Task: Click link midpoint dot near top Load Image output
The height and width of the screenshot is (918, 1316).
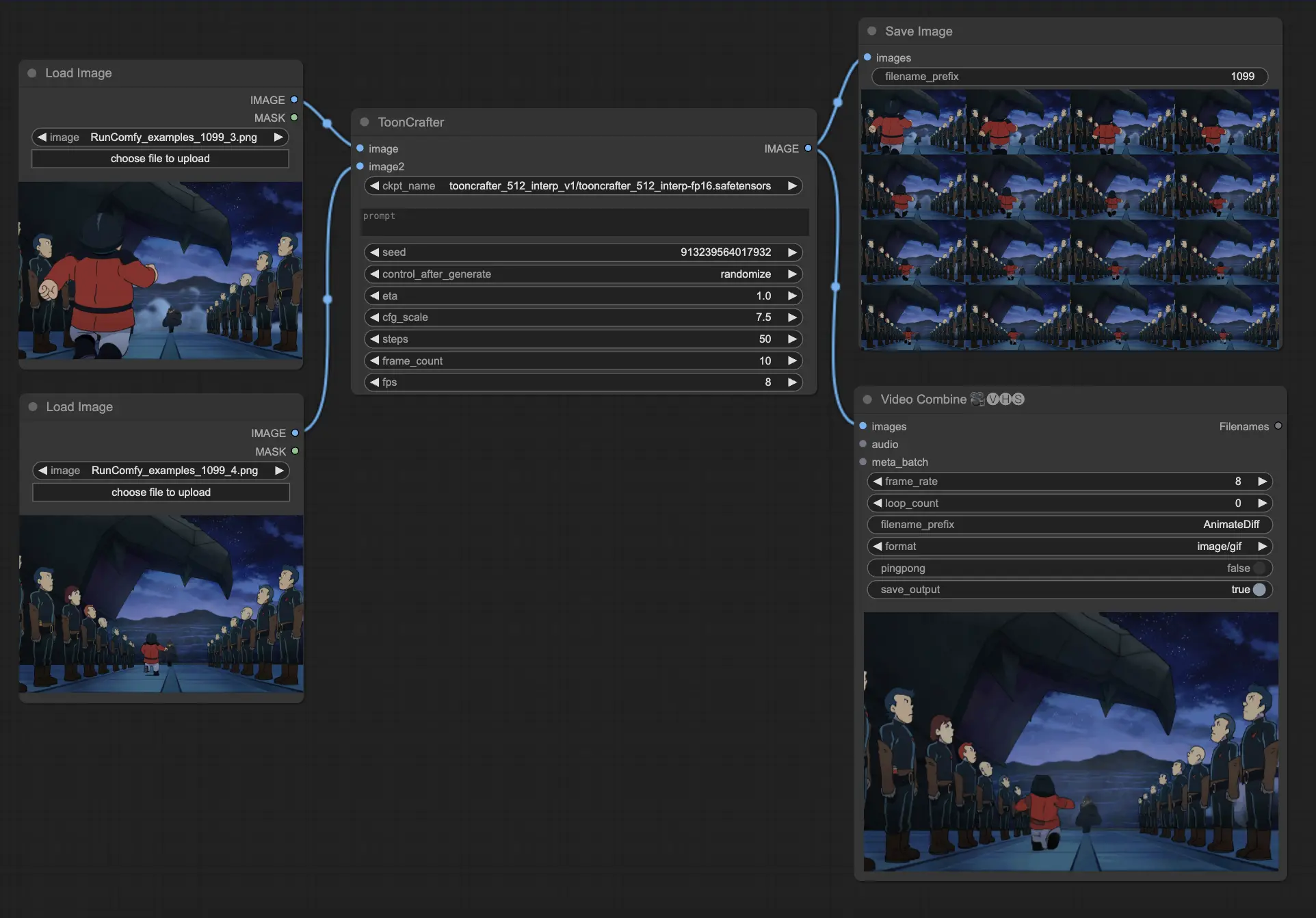Action: [327, 124]
